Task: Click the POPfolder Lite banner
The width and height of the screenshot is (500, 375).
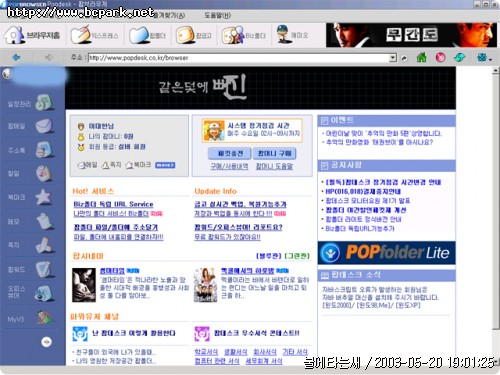Action: pyautogui.click(x=387, y=253)
